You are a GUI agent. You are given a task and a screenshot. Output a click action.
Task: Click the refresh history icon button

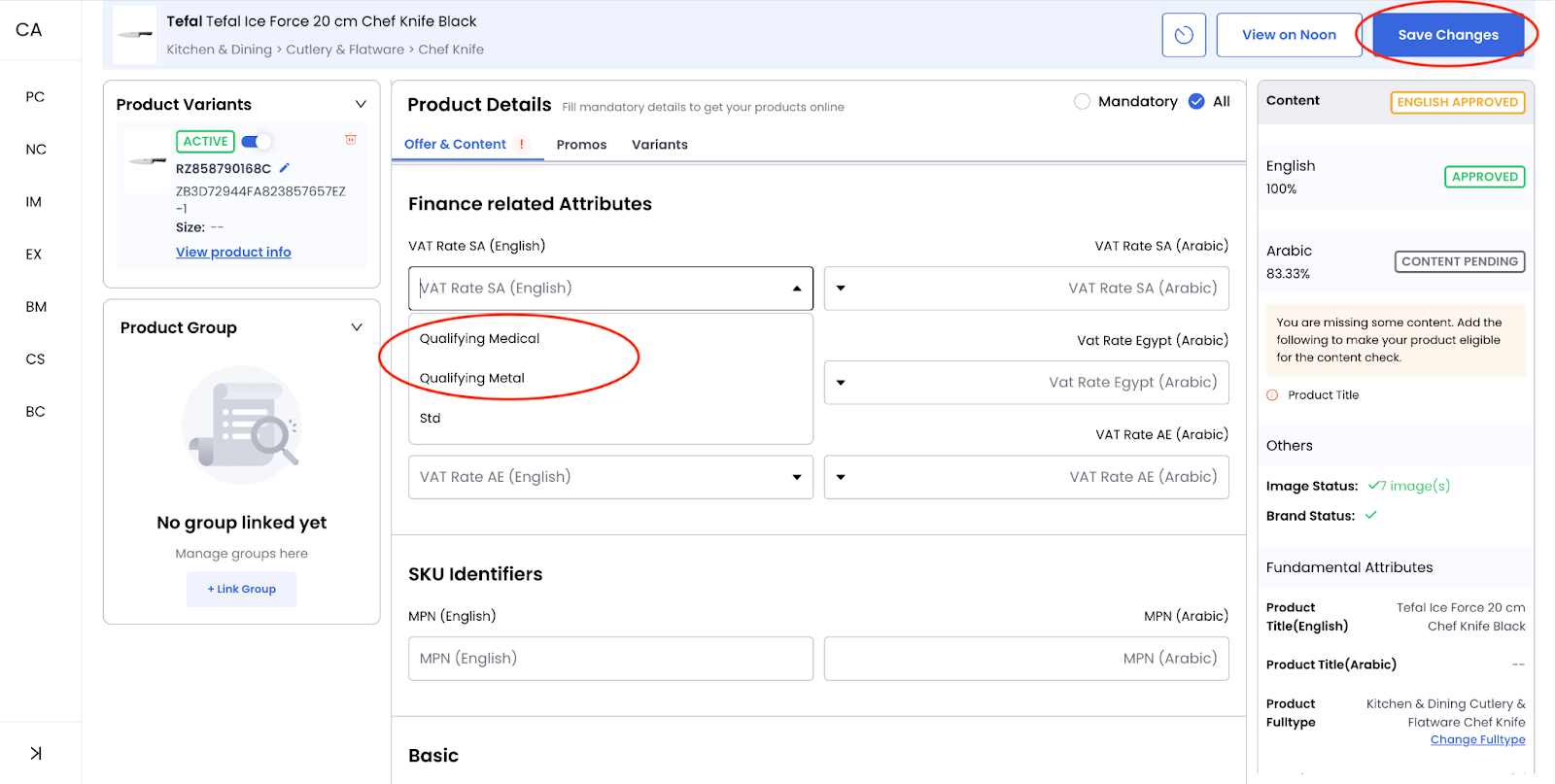[1184, 35]
